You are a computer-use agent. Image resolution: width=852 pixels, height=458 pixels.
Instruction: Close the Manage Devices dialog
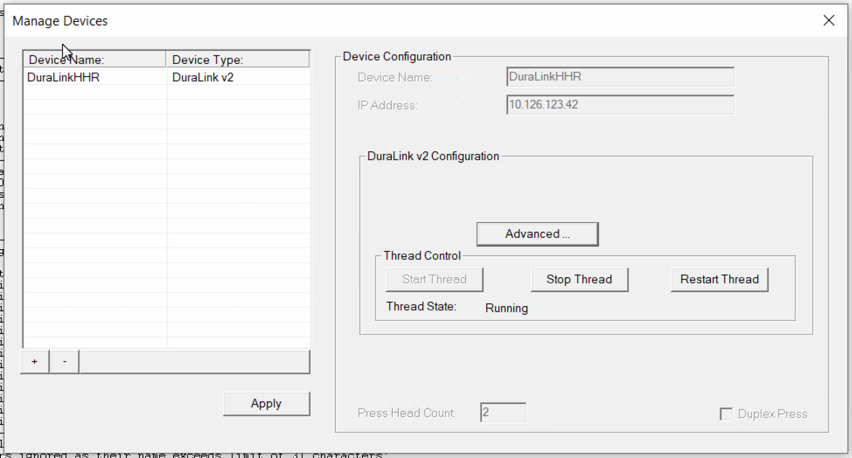829,21
